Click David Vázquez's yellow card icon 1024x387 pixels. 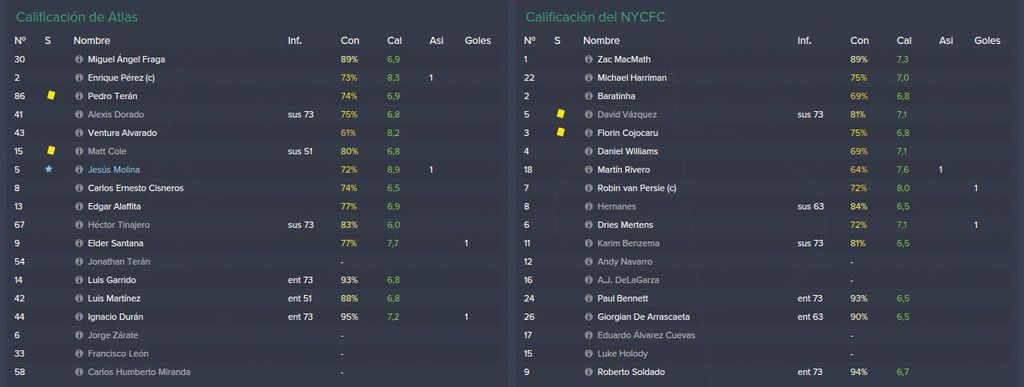[x=560, y=114]
